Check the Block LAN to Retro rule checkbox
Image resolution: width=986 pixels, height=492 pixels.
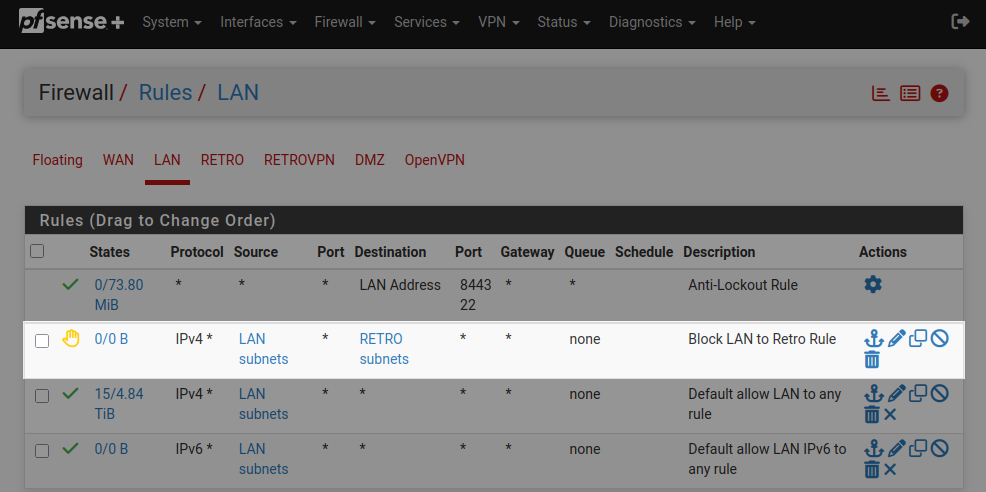pyautogui.click(x=42, y=341)
